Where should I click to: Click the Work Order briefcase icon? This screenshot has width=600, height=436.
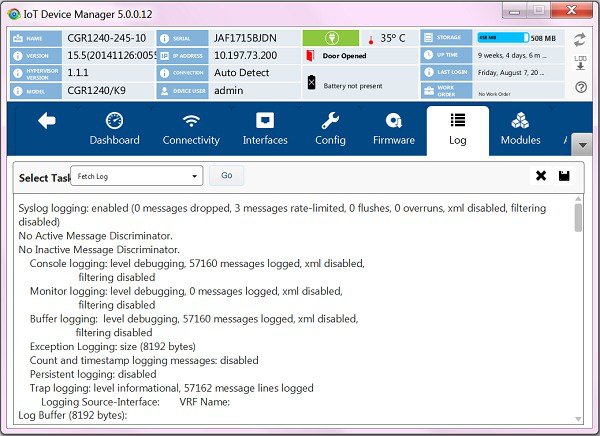pyautogui.click(x=429, y=91)
